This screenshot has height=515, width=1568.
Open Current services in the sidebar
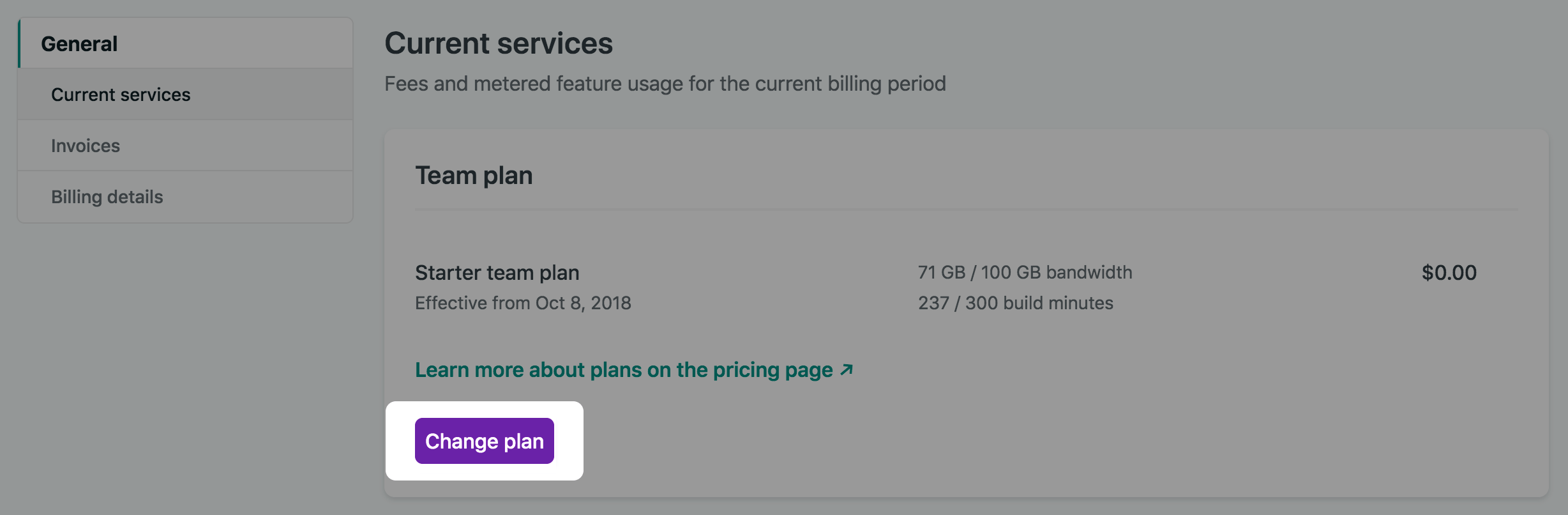pos(121,95)
